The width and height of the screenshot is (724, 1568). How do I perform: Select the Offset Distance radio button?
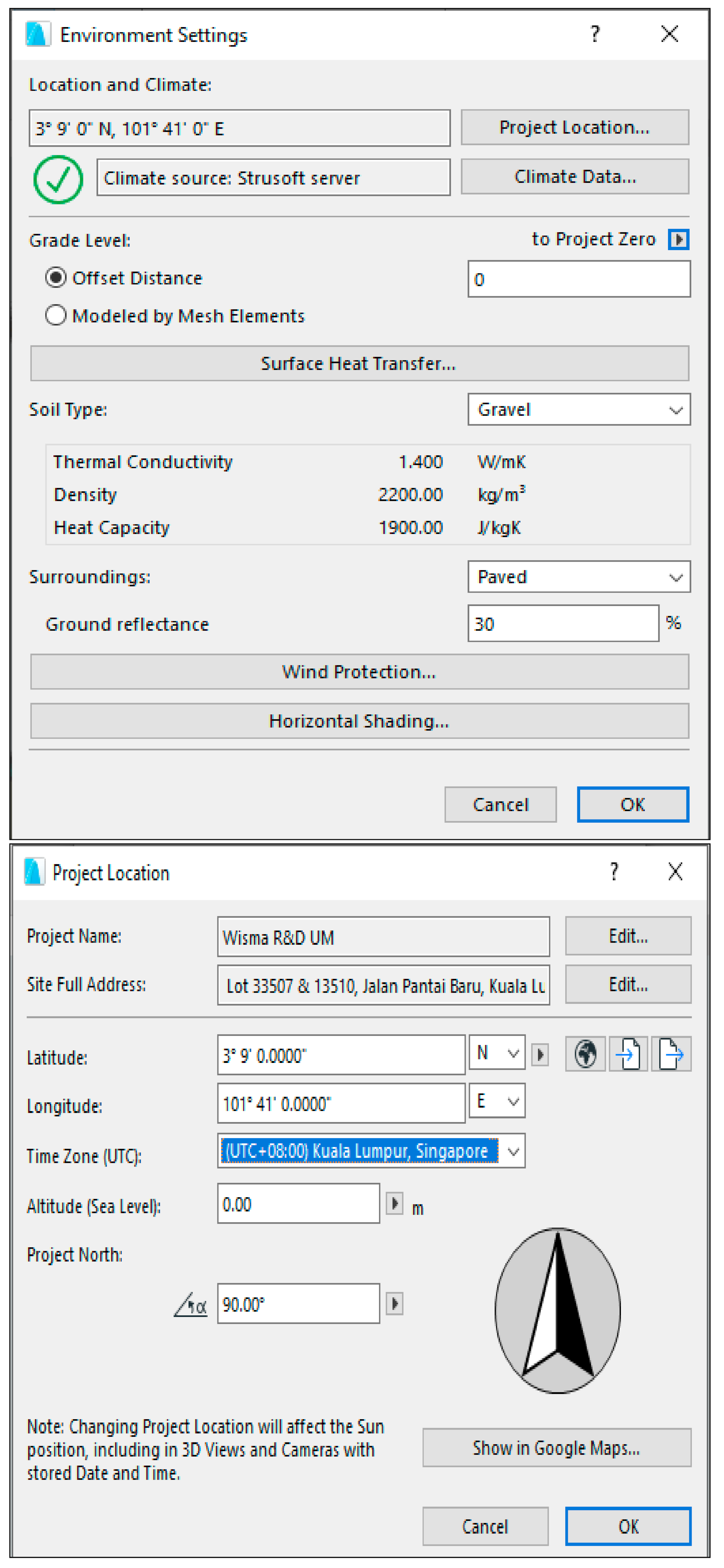(56, 278)
